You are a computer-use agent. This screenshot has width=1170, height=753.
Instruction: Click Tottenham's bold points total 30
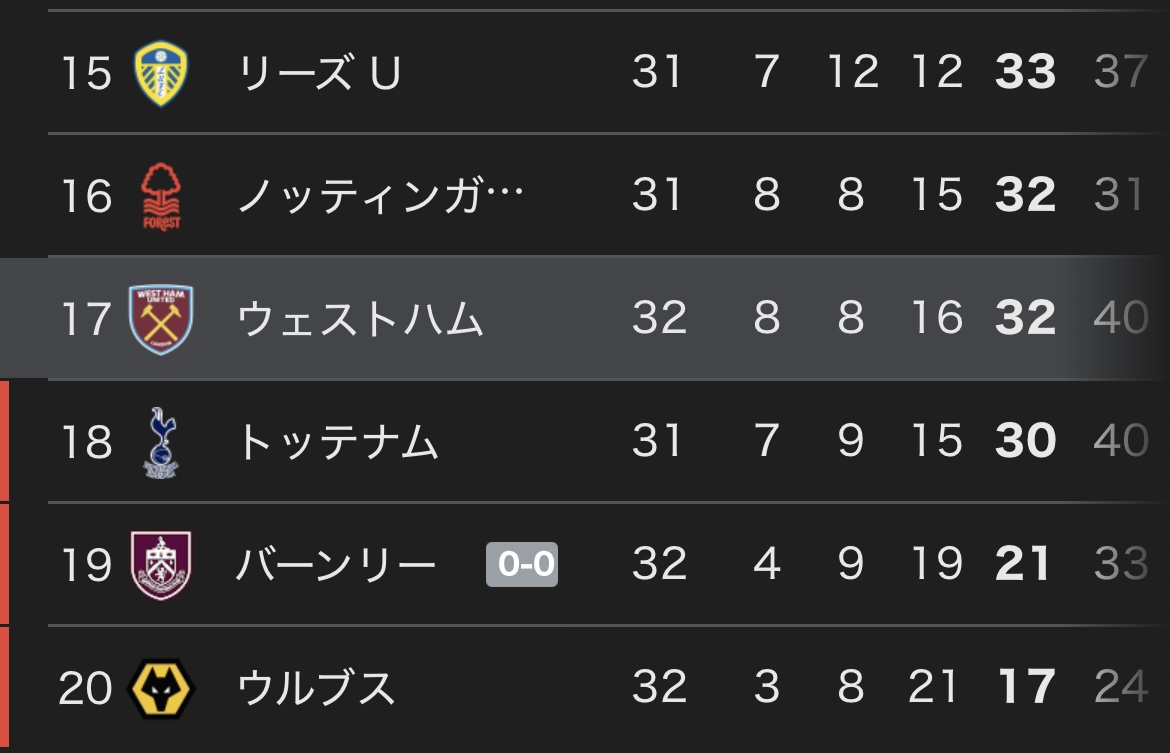pyautogui.click(x=1026, y=442)
